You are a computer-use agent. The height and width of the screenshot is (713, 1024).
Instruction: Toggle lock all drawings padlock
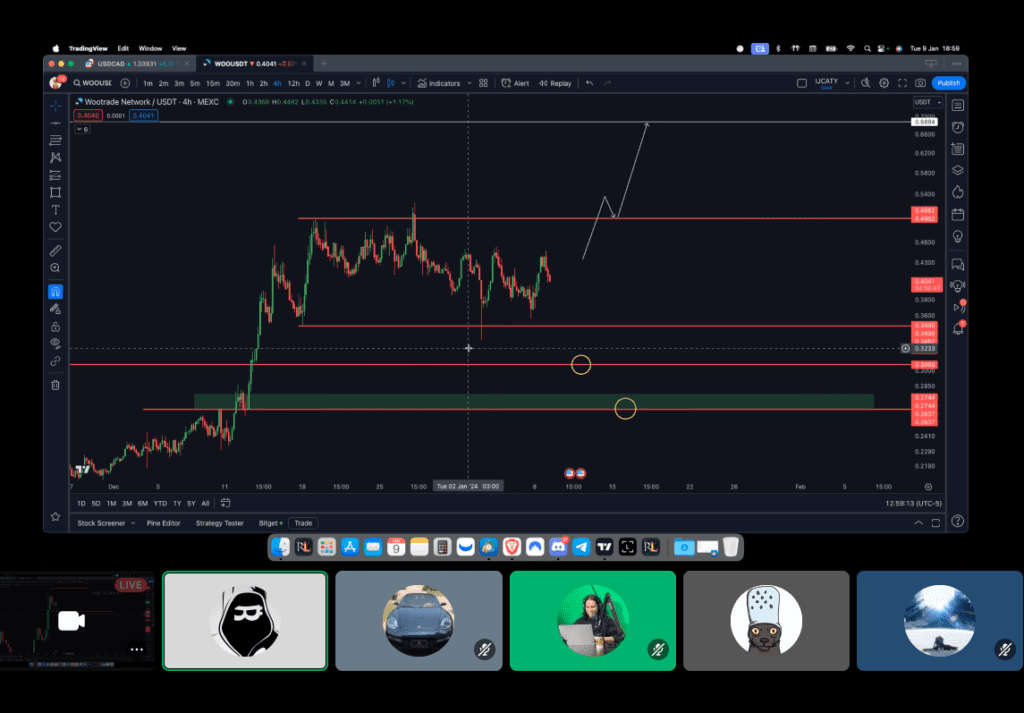pyautogui.click(x=55, y=326)
